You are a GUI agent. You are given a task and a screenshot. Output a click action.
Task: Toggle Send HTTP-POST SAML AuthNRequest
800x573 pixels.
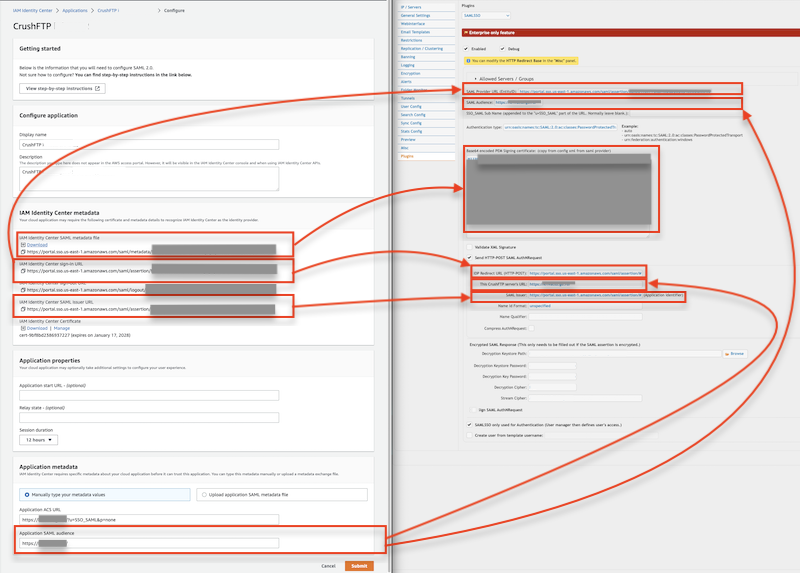click(x=469, y=258)
